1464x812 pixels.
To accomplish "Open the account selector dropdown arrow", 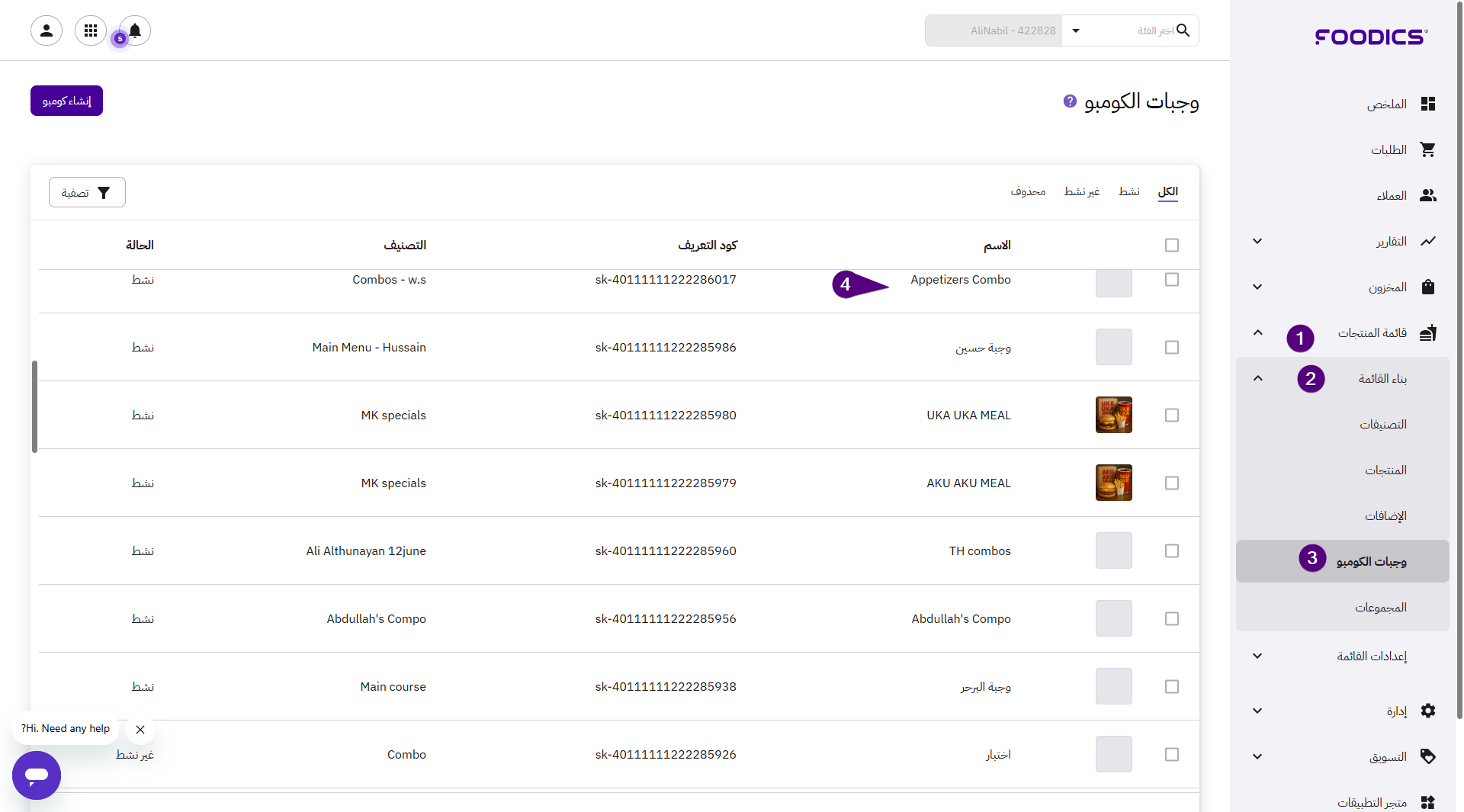I will coord(1076,31).
